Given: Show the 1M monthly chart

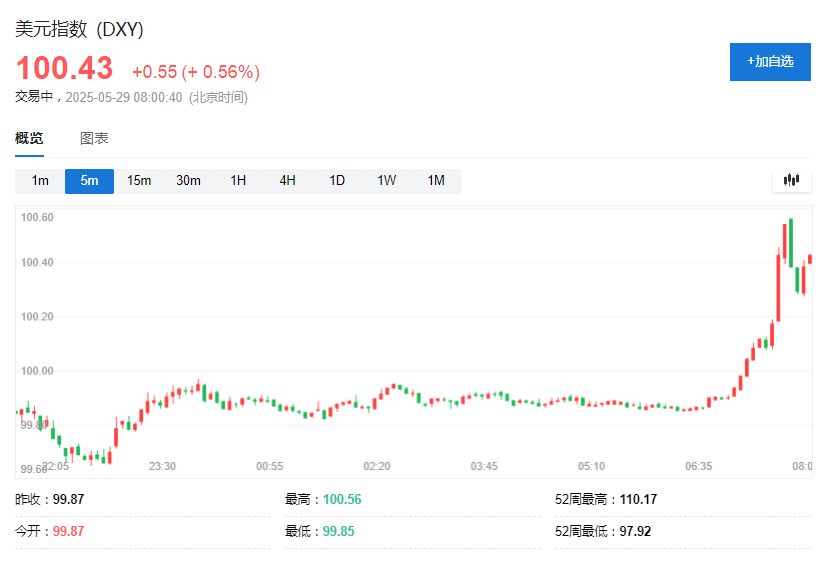Looking at the screenshot, I should [x=436, y=181].
